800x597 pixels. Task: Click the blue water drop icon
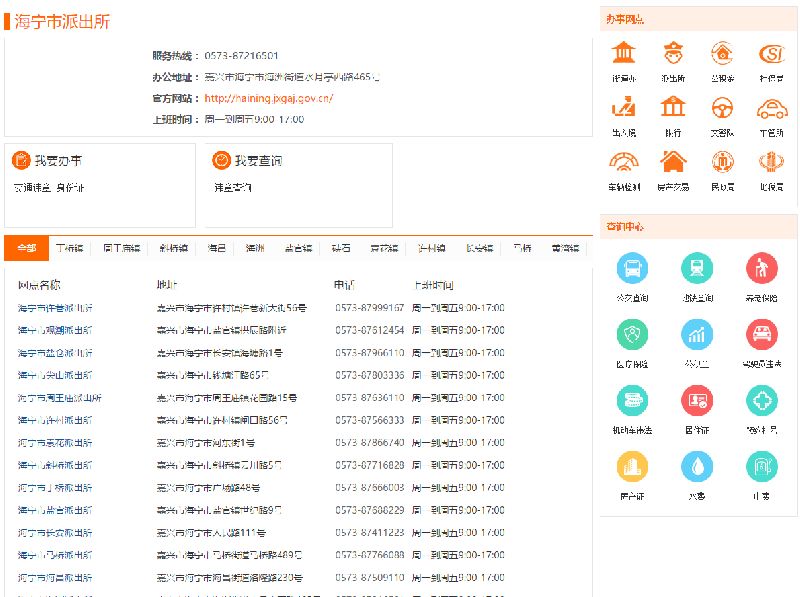point(697,466)
